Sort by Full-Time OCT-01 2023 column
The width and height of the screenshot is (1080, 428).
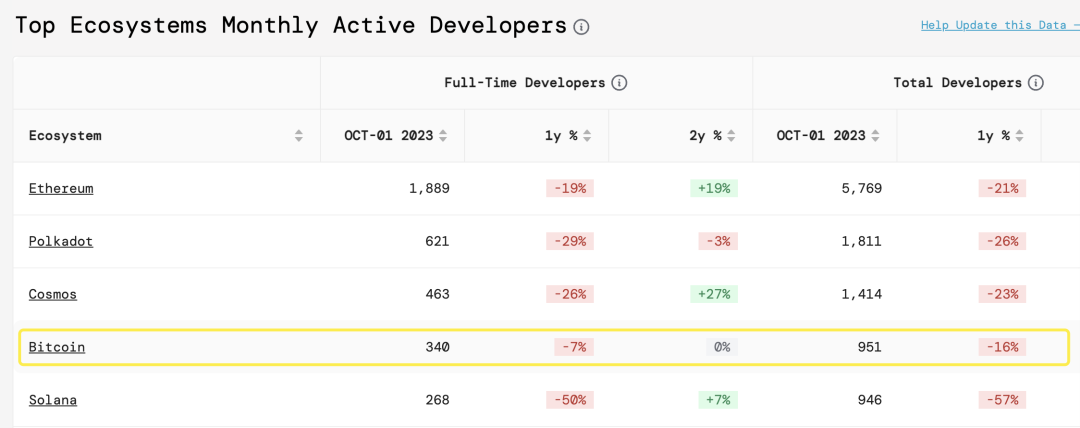pos(443,136)
